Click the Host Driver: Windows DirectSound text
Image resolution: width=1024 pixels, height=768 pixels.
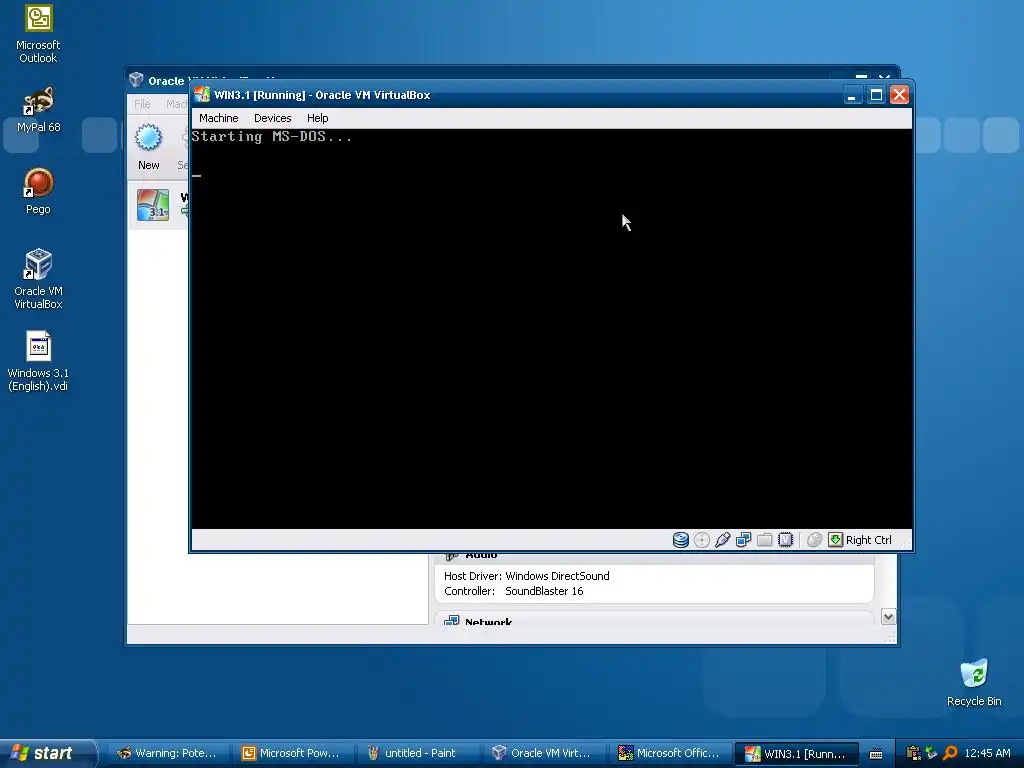click(526, 576)
